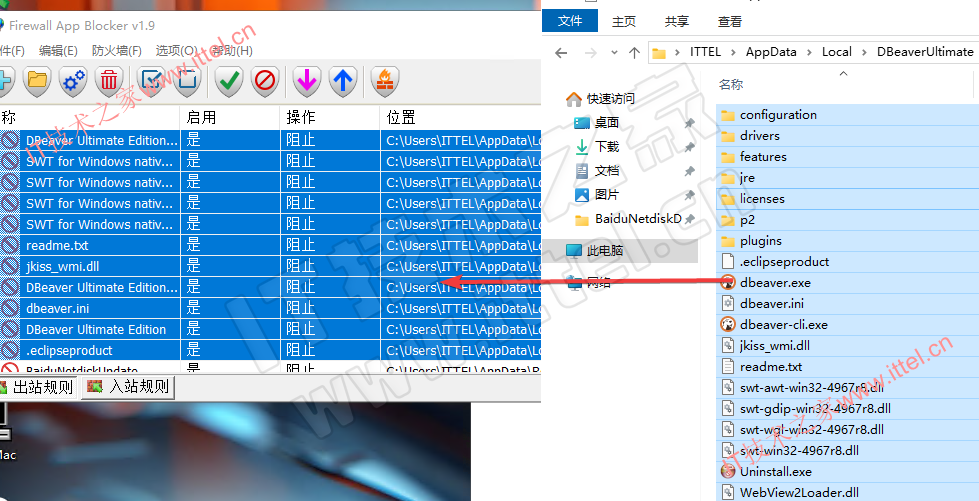Select 文档 in the navigation pane
Viewport: 979px width, 501px height.
[x=606, y=171]
